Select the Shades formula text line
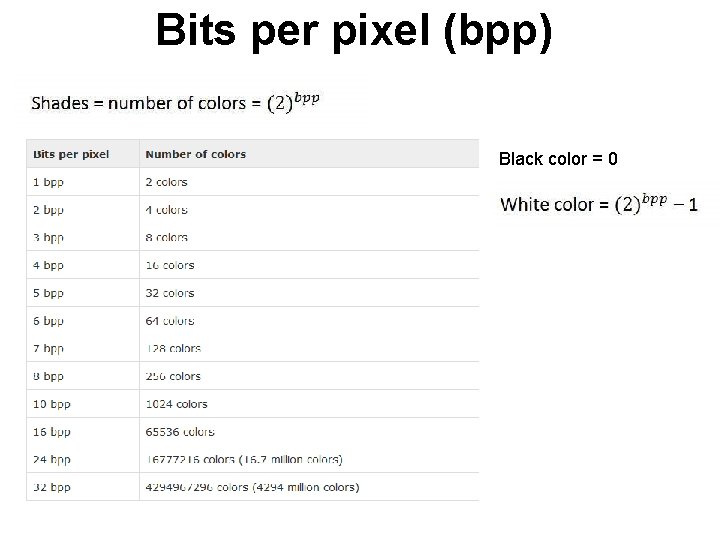Image resolution: width=720 pixels, height=540 pixels. coord(176,102)
